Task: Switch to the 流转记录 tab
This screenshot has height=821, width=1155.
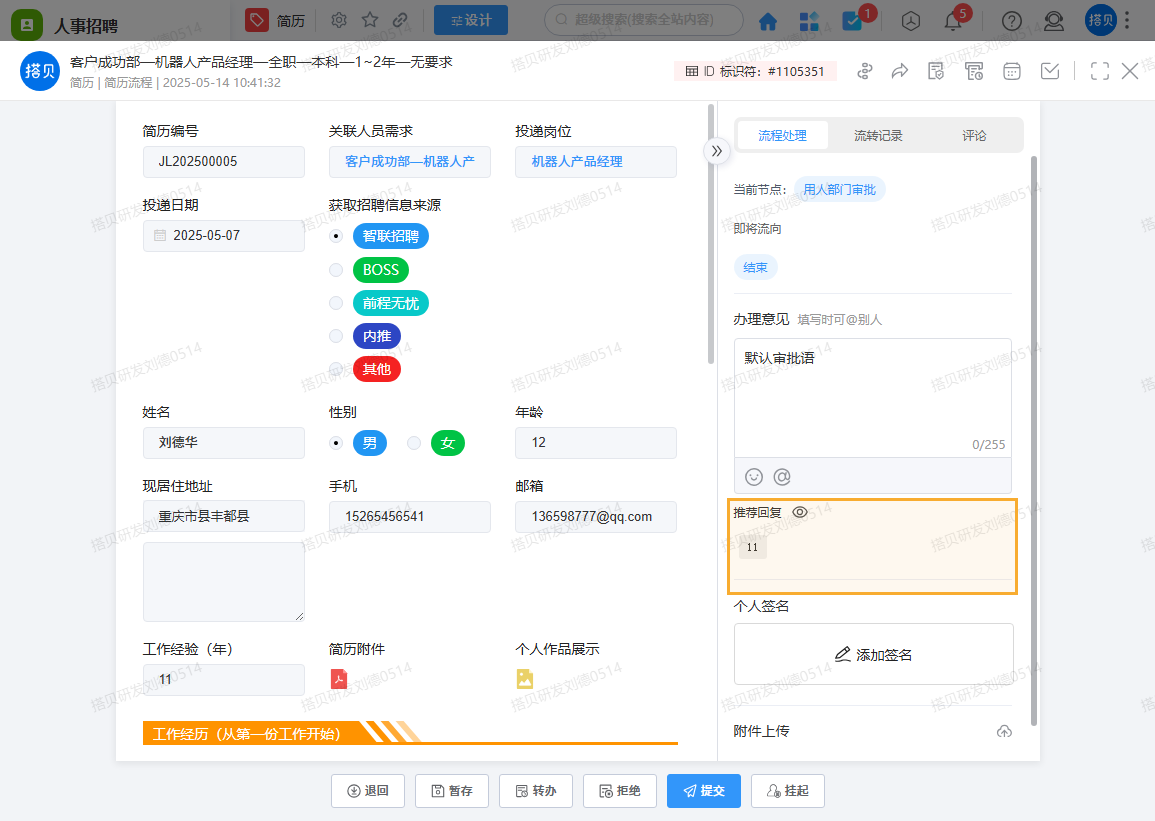Action: (x=878, y=135)
